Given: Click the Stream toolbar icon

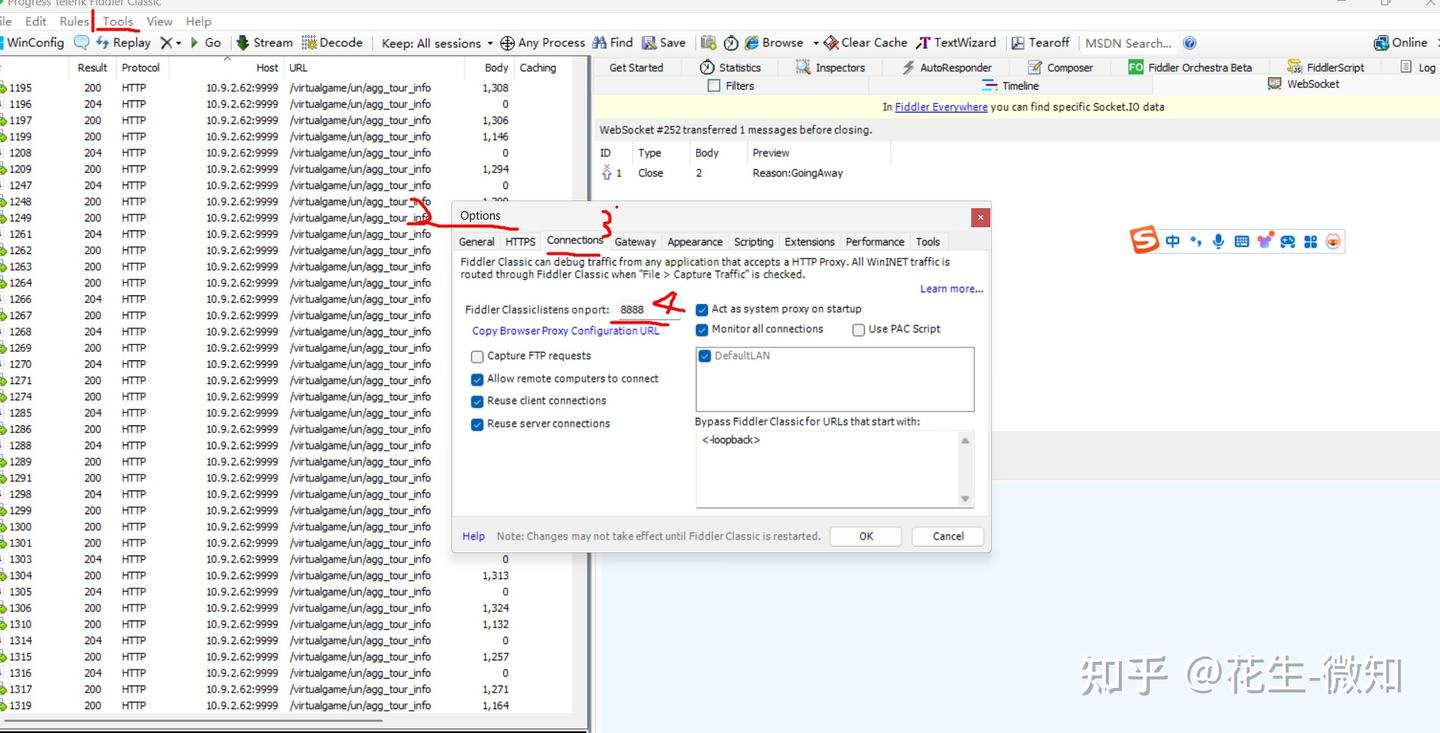Looking at the screenshot, I should click(264, 43).
